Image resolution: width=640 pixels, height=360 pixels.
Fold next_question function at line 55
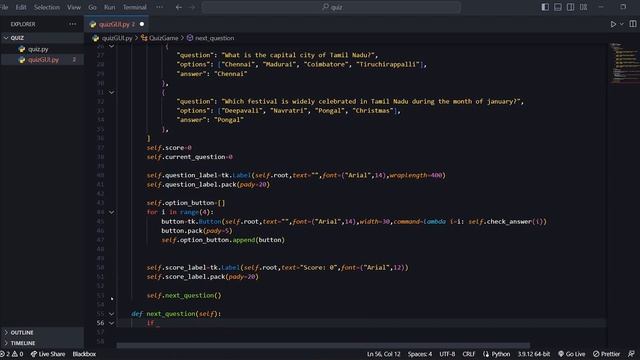(x=111, y=314)
